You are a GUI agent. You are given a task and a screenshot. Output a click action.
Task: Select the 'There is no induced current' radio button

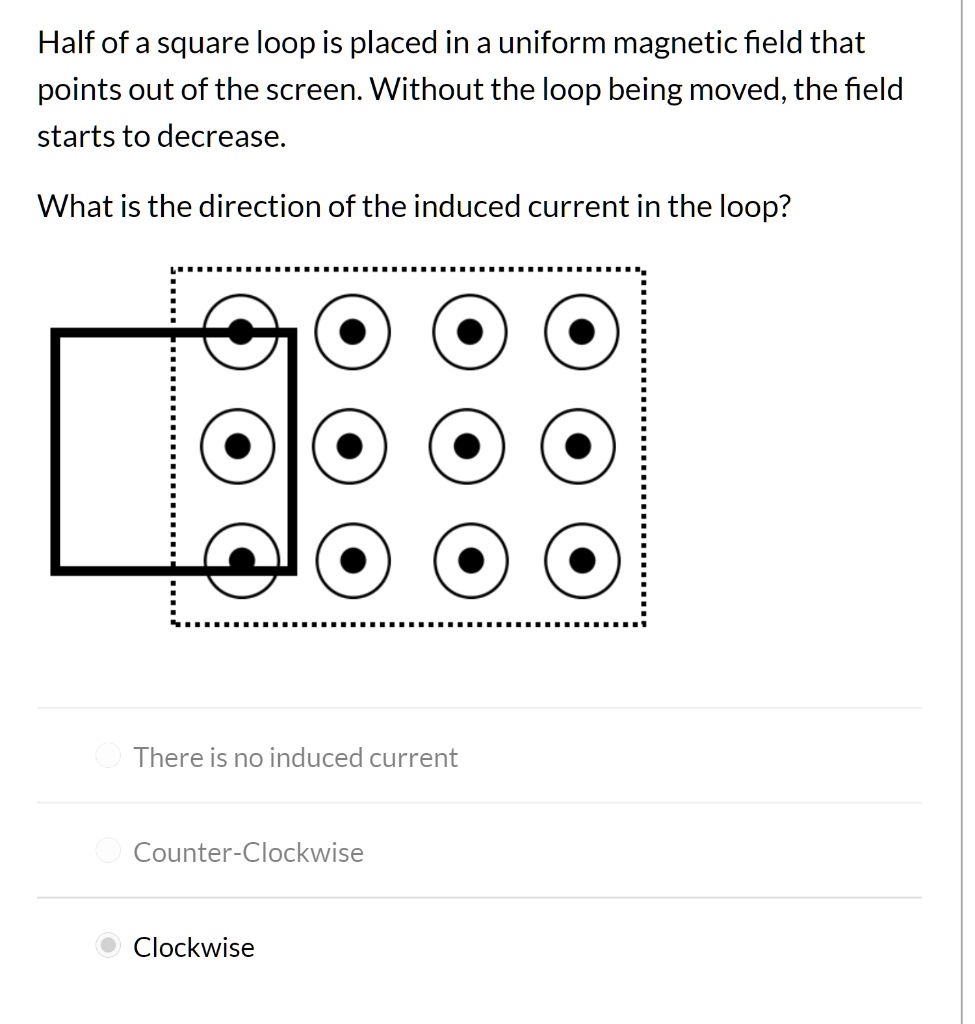point(107,756)
